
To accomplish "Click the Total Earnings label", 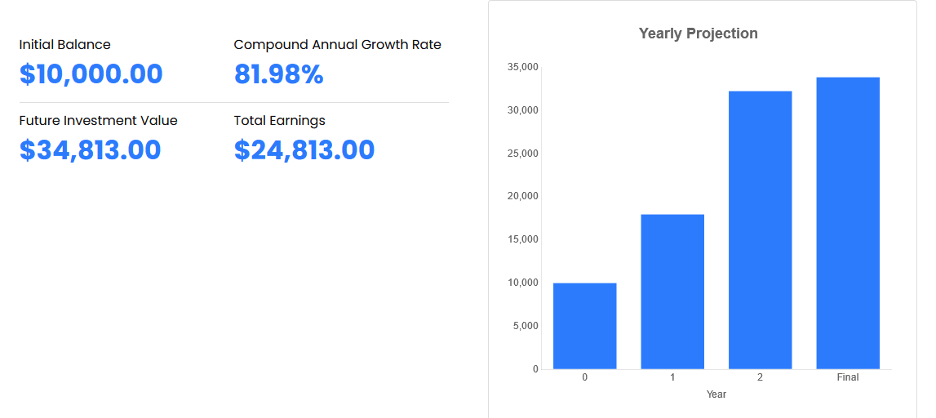I will [279, 121].
